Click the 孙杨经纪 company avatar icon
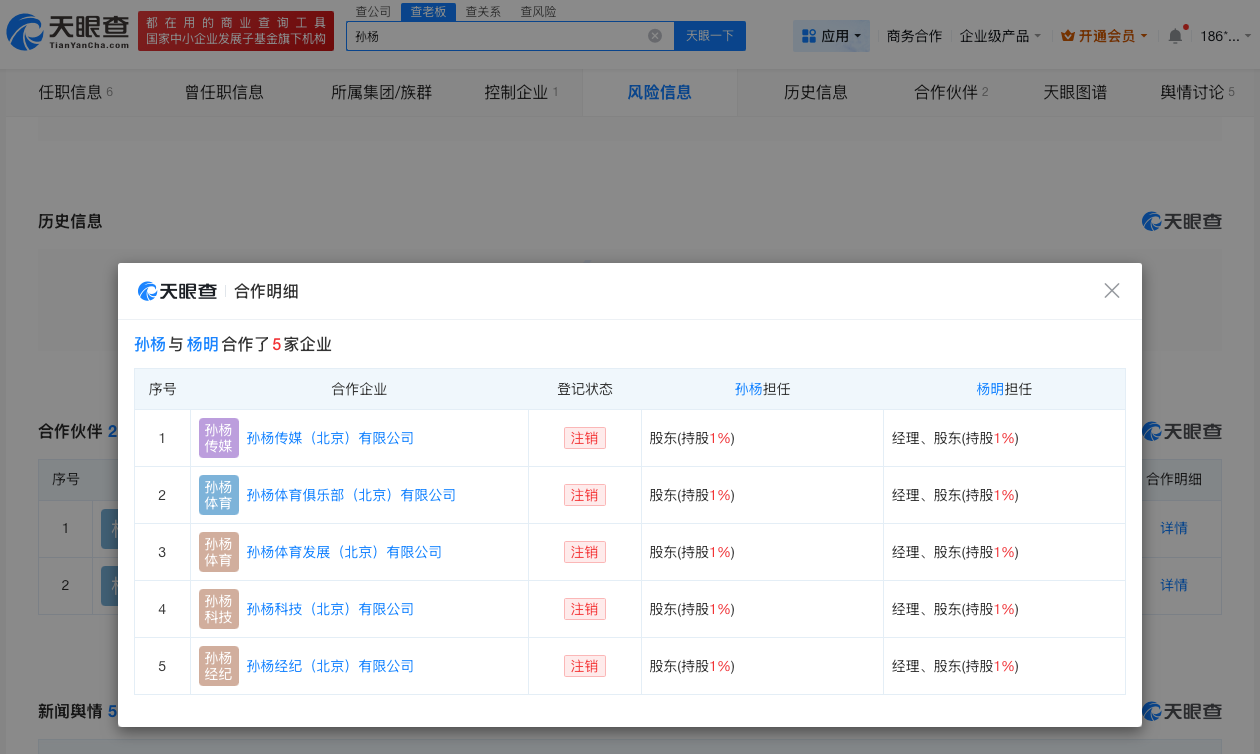This screenshot has height=754, width=1260. click(218, 665)
